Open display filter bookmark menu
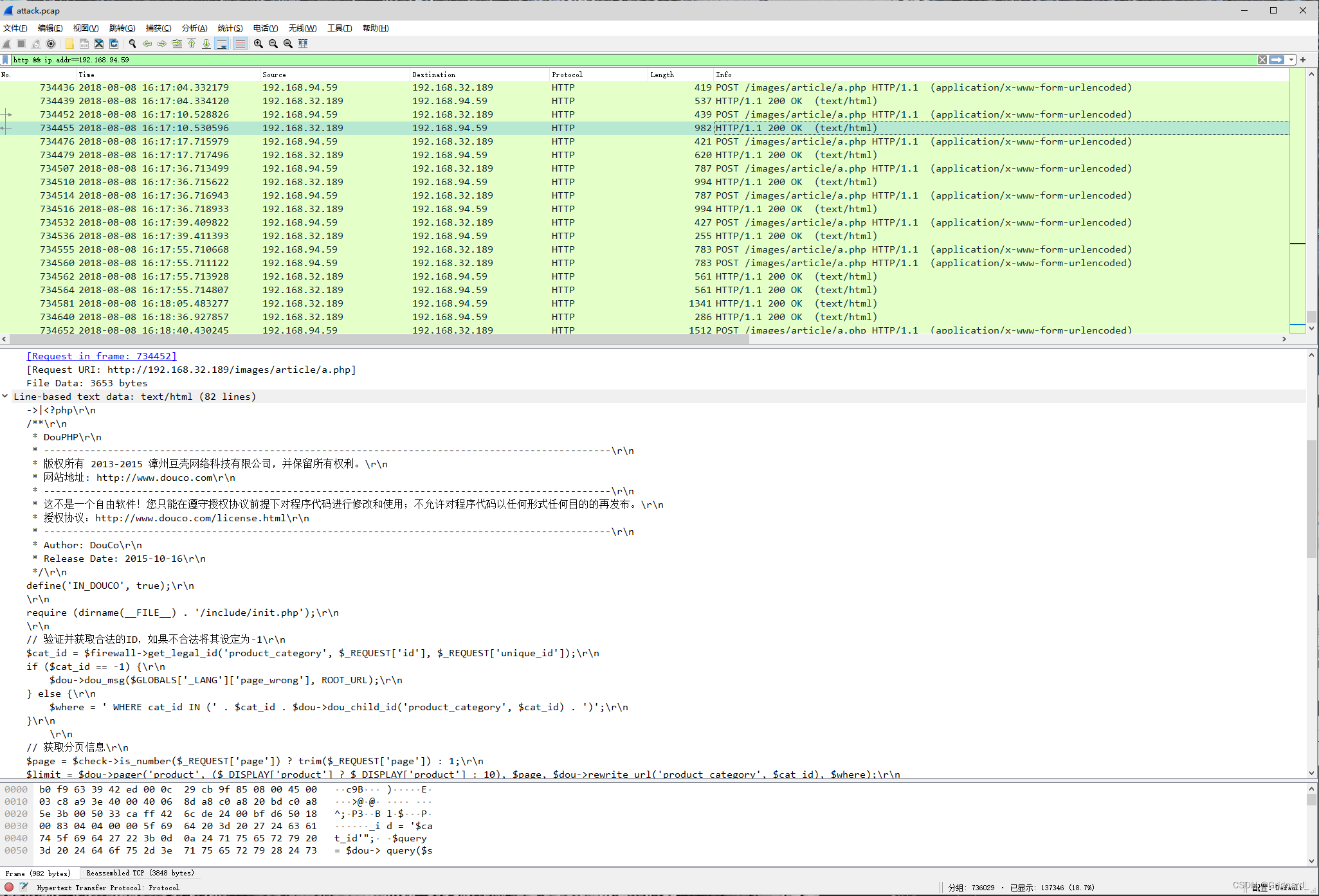This screenshot has width=1319, height=896. pyautogui.click(x=6, y=60)
